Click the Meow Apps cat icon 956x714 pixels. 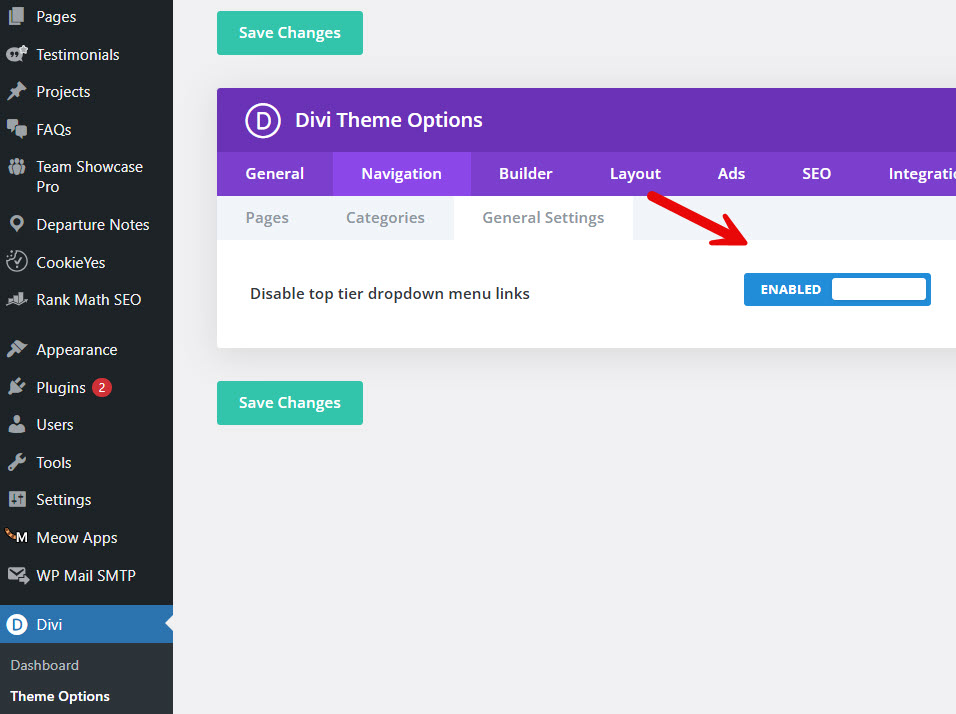pos(16,537)
